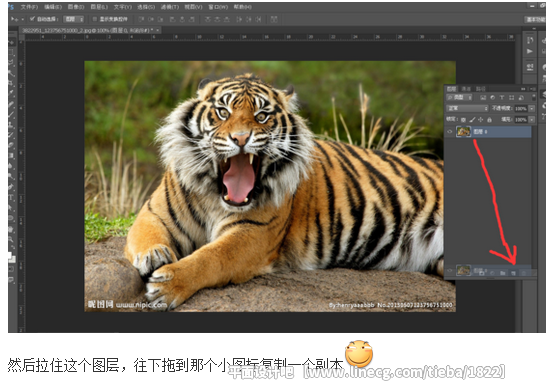This screenshot has height=391, width=546.
Task: Open the Layers panel flyout menu
Action: click(x=532, y=89)
